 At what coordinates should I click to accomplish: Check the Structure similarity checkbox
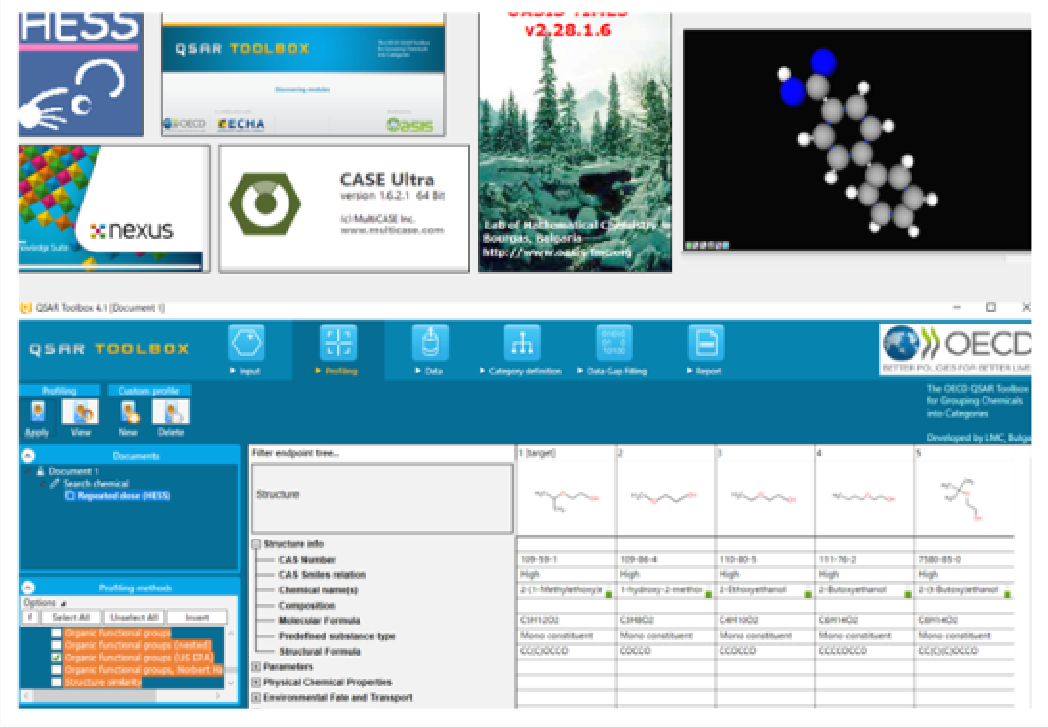pyautogui.click(x=57, y=682)
